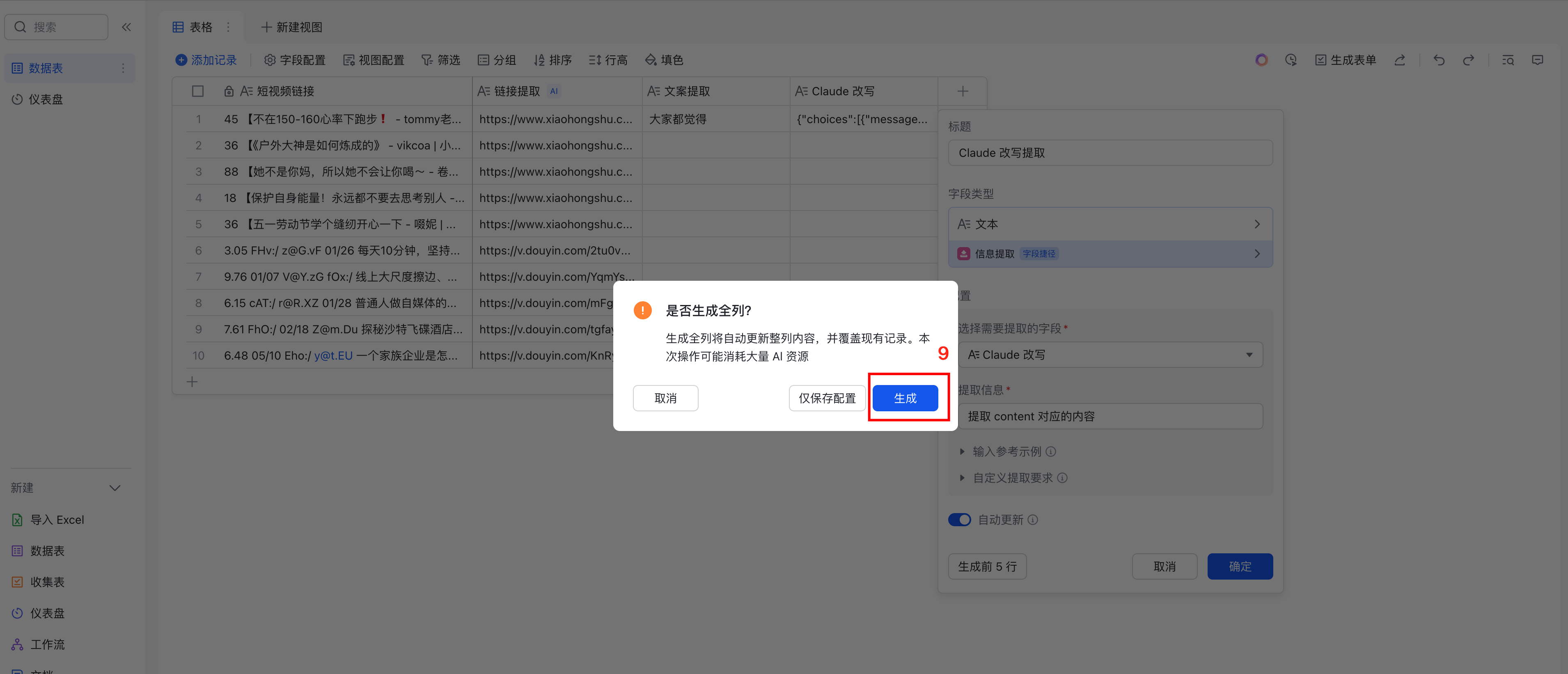Click the 排序 sort tool

(552, 60)
